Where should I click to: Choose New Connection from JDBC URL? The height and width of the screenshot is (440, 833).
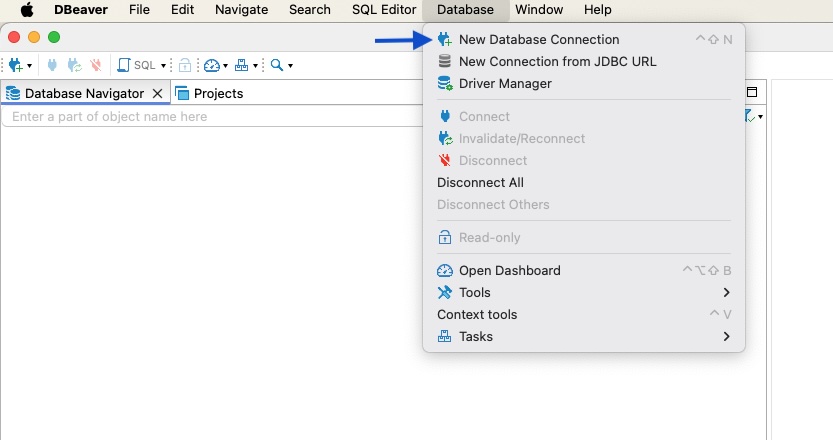(x=584, y=62)
